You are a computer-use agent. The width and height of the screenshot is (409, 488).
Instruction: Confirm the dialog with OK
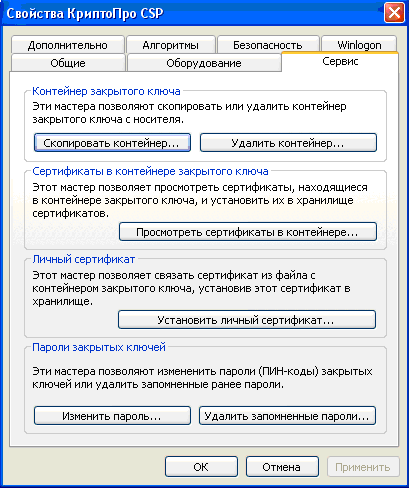click(201, 467)
